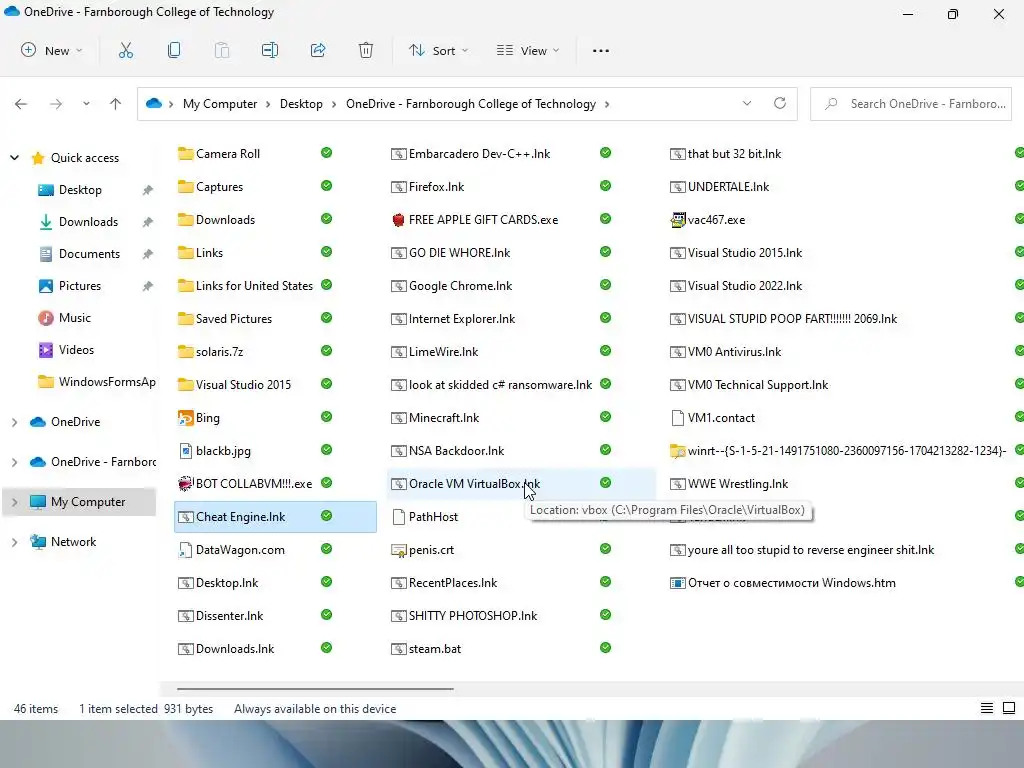Select the Embarcadero Dev-C++.lnk shortcut

470,153
